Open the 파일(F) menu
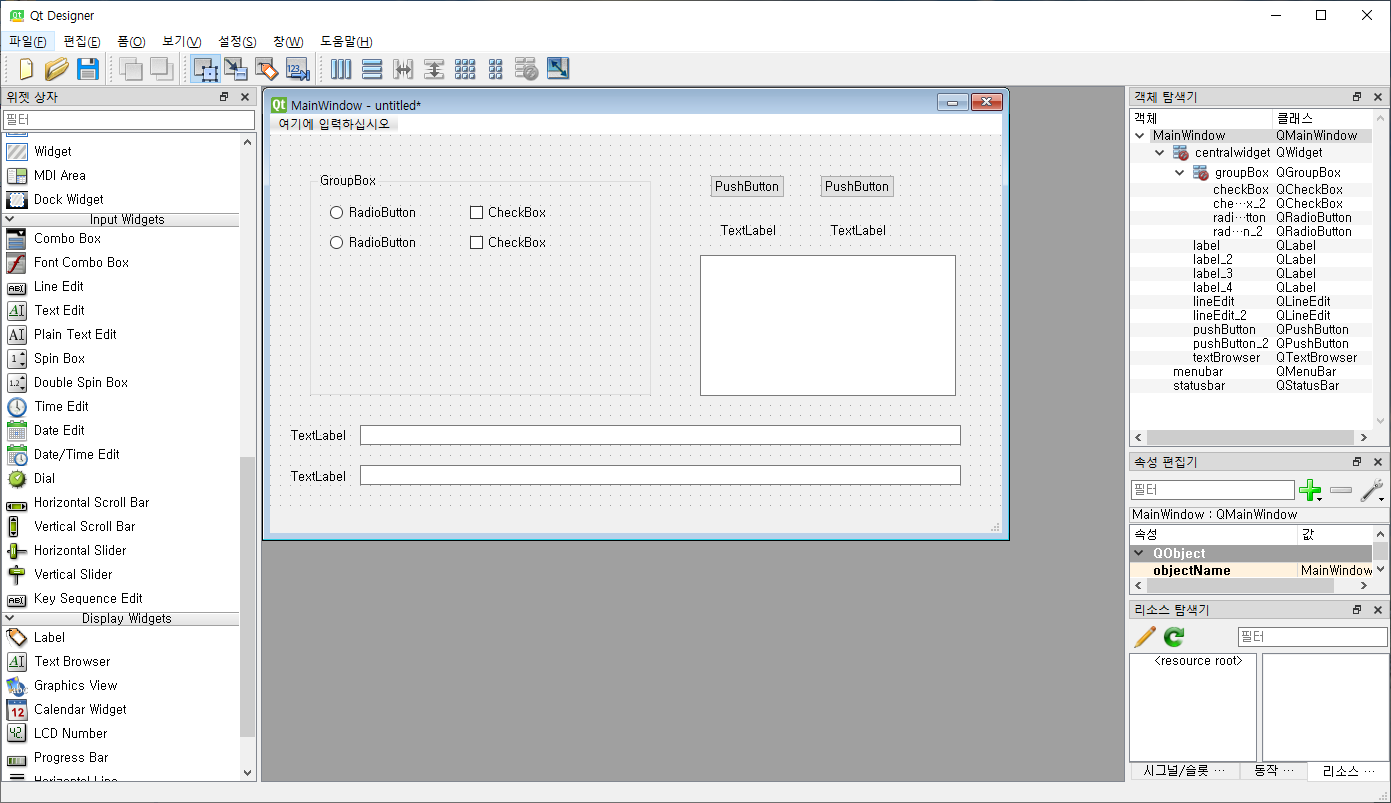 tap(27, 41)
